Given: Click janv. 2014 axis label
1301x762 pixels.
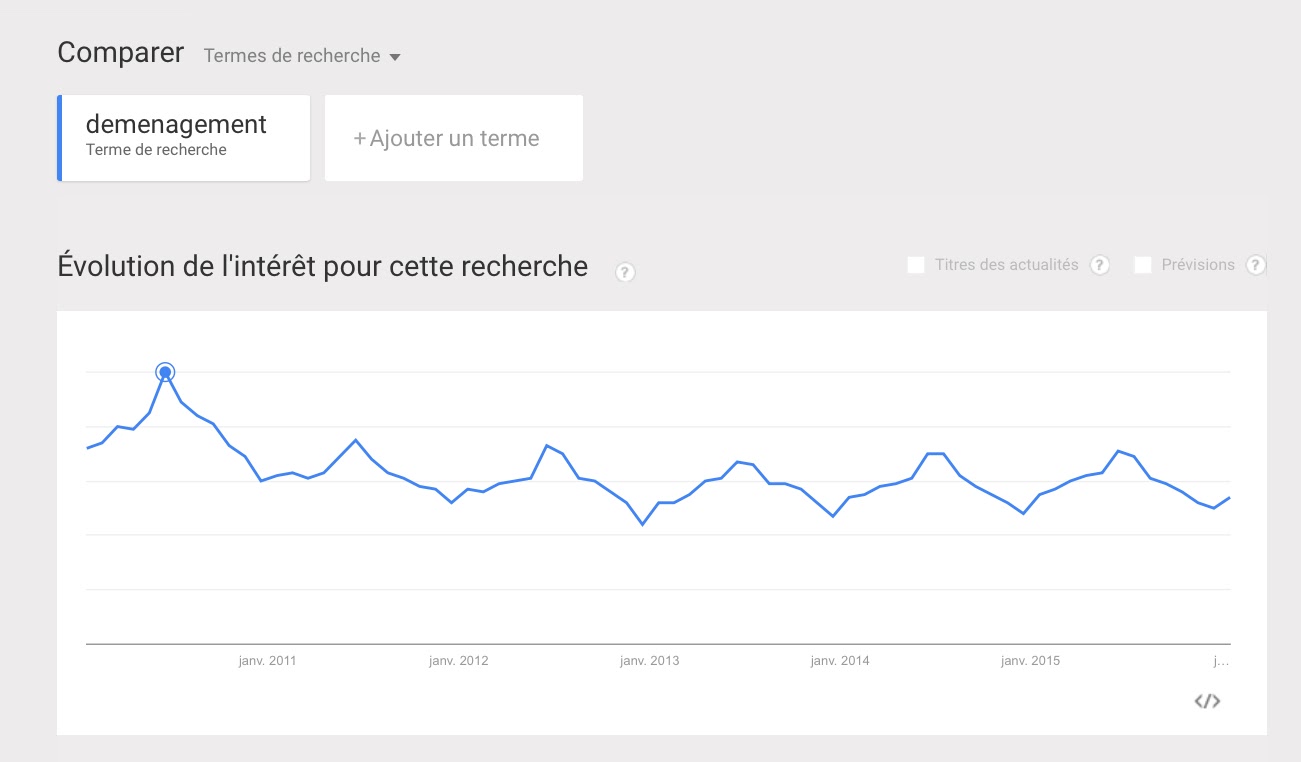Looking at the screenshot, I should [x=840, y=661].
